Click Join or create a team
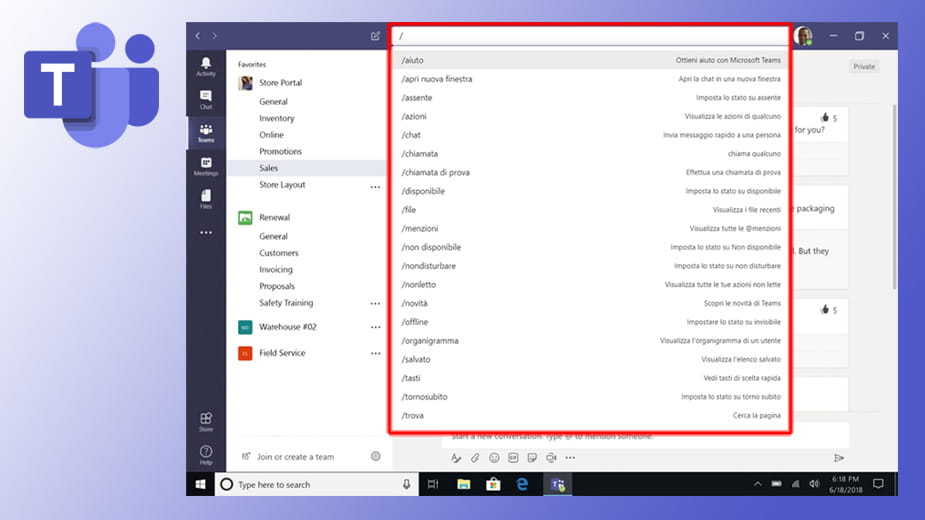The image size is (925, 520). [288, 456]
